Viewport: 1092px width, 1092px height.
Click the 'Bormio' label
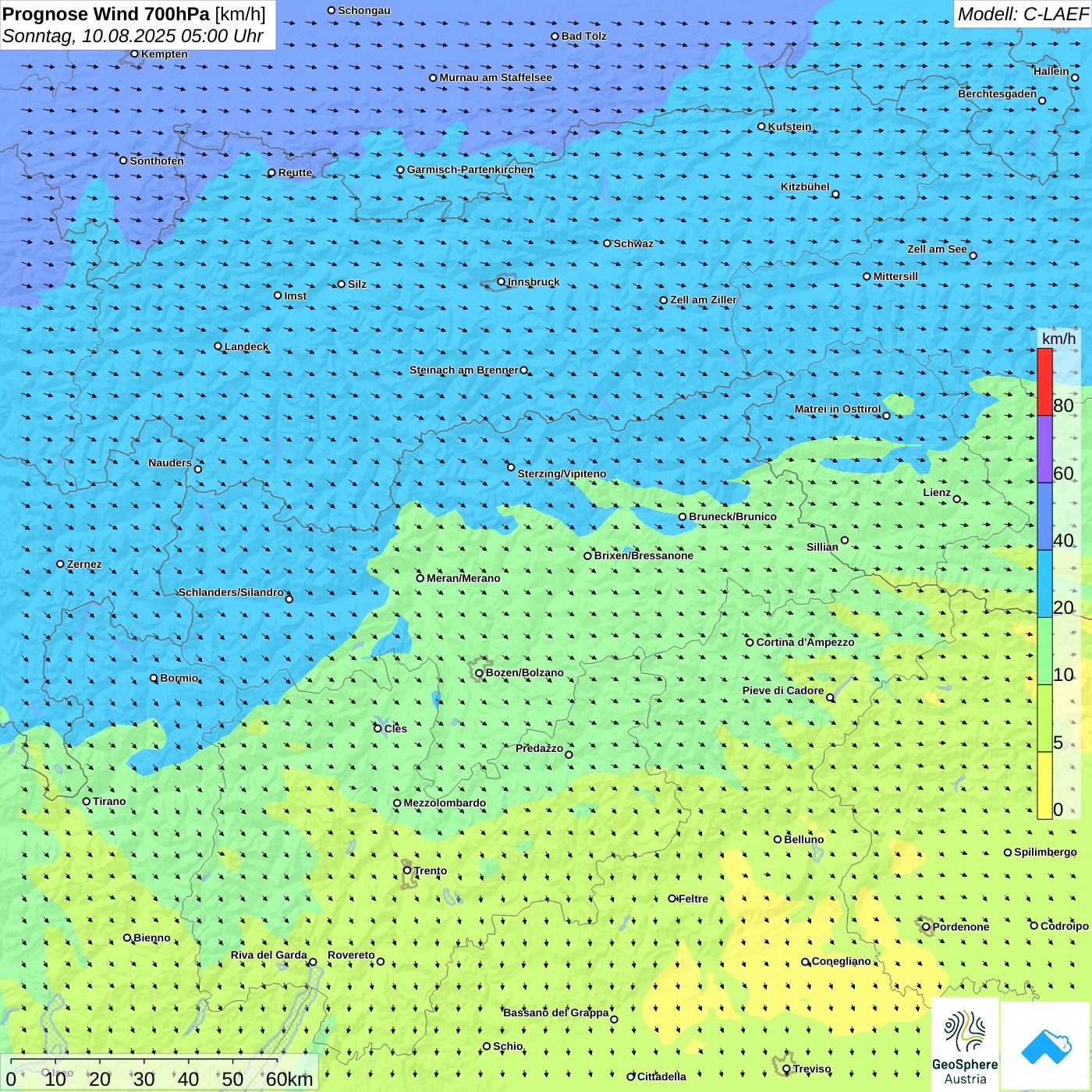coord(179,678)
